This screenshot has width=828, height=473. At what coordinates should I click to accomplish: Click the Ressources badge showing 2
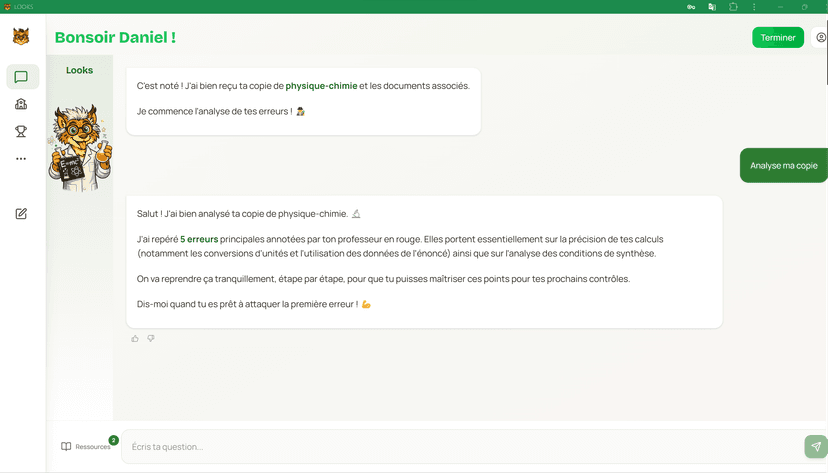click(113, 440)
